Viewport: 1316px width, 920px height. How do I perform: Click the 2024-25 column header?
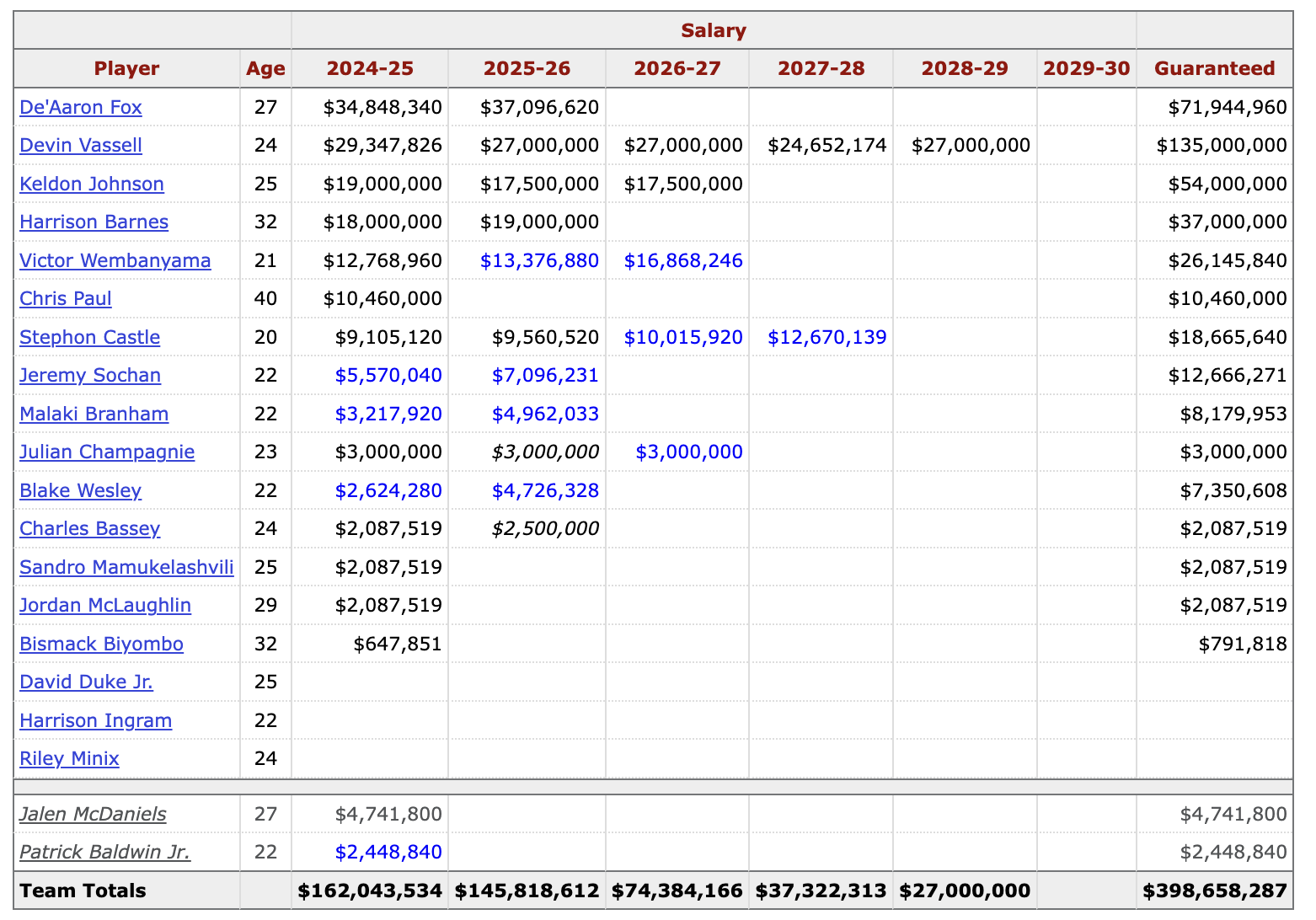pyautogui.click(x=370, y=68)
